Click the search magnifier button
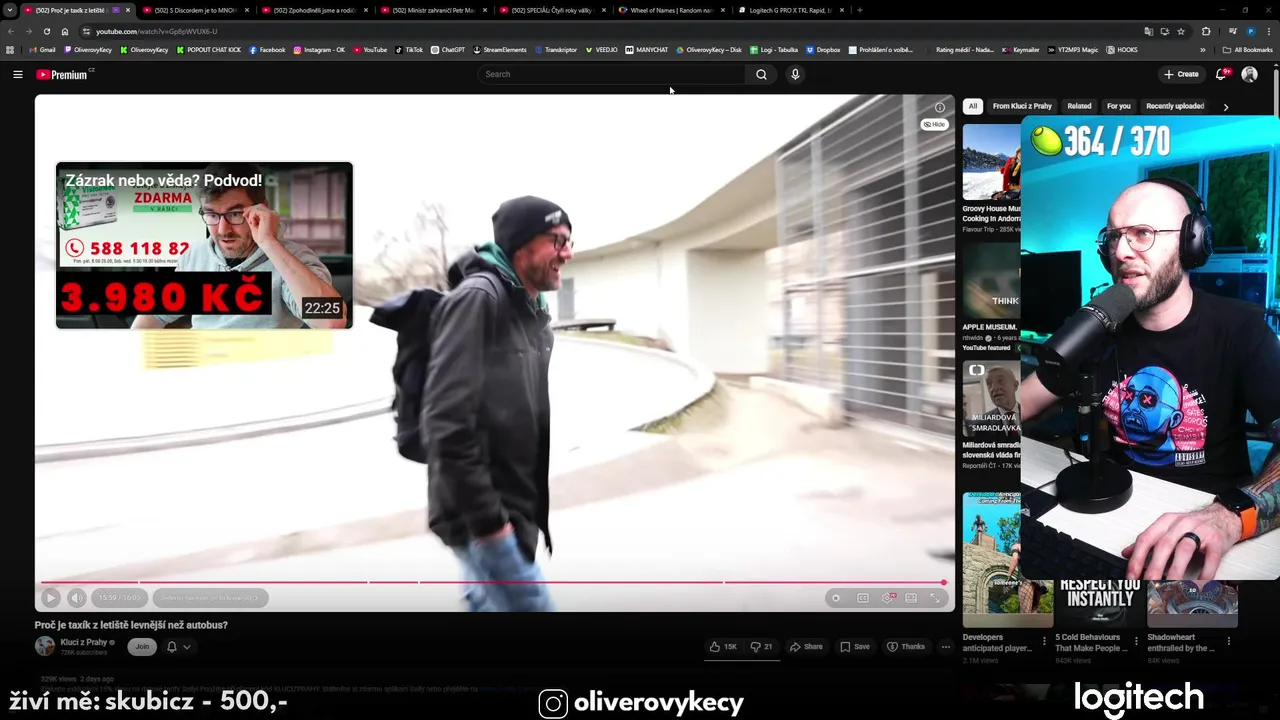Image resolution: width=1280 pixels, height=720 pixels. tap(761, 74)
